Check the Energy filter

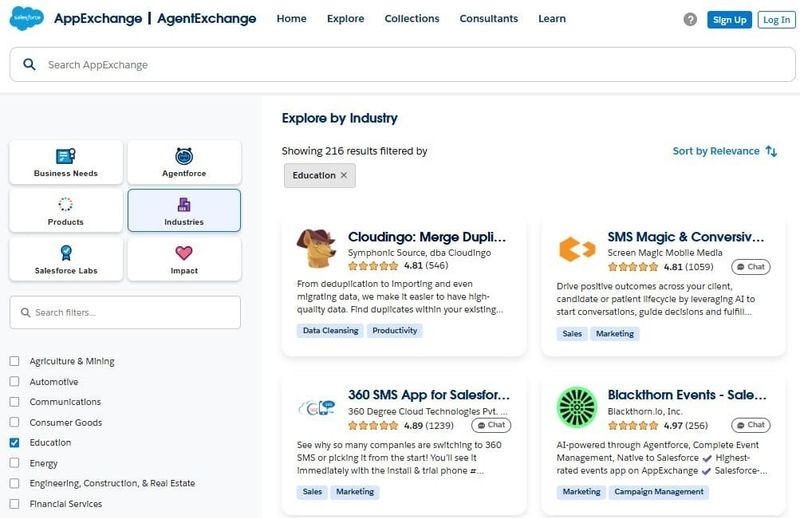coord(14,463)
